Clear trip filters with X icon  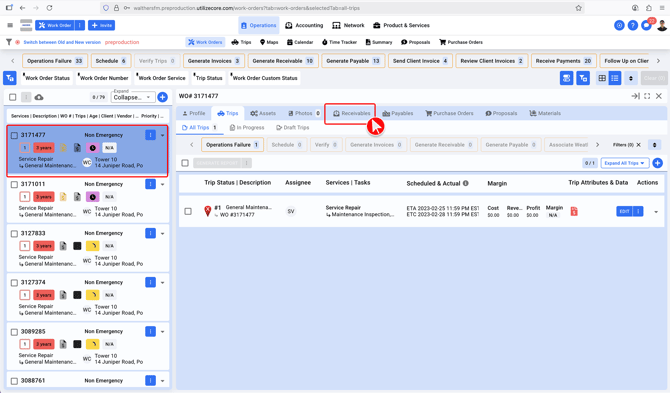[x=638, y=145]
